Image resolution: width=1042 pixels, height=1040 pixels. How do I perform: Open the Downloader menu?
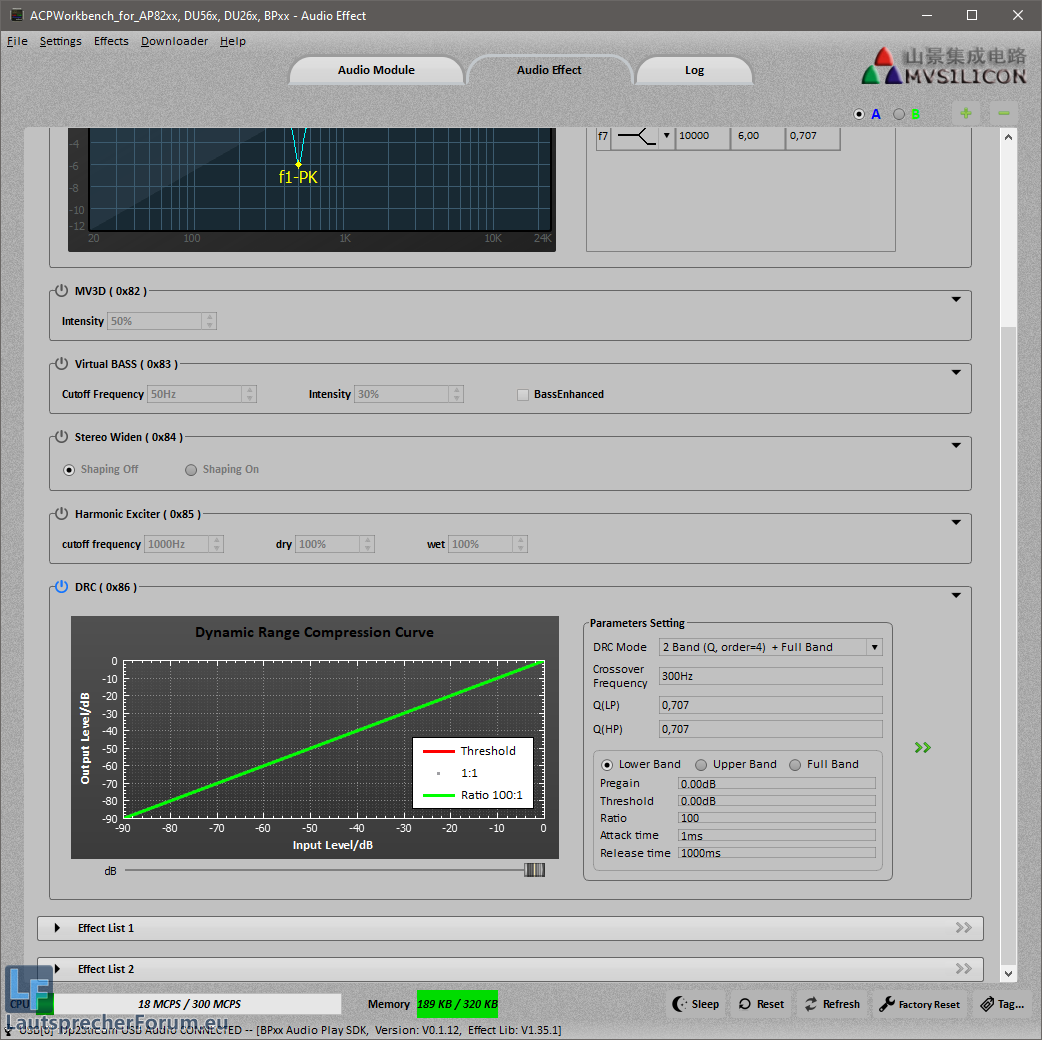[174, 41]
